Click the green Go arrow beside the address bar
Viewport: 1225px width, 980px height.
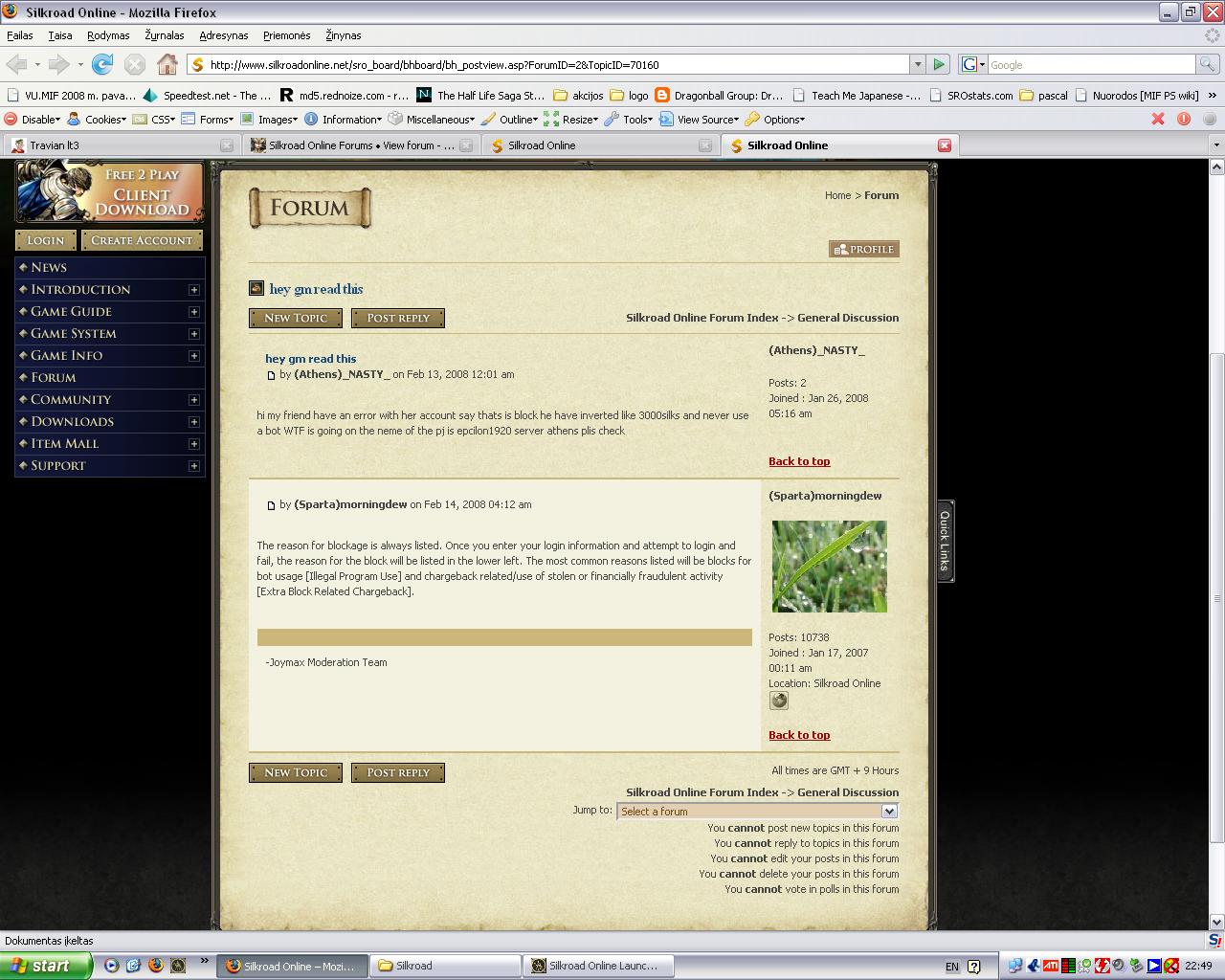pyautogui.click(x=939, y=64)
